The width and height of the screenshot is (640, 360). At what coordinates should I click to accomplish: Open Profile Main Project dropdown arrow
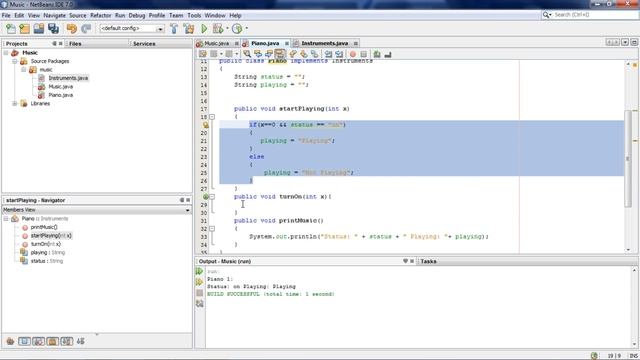pyautogui.click(x=246, y=29)
